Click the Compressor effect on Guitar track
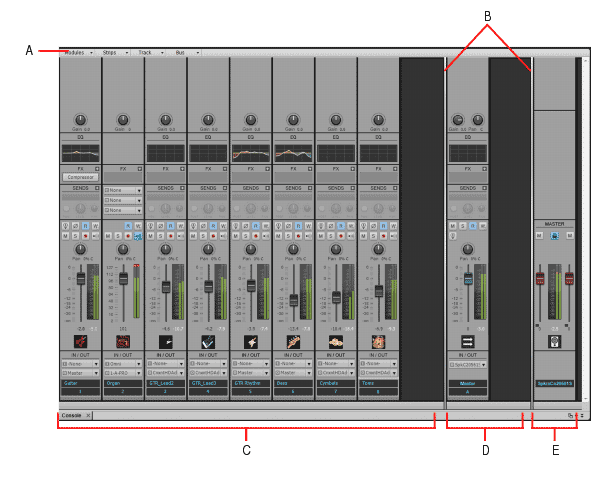This screenshot has height=477, width=610. (80, 177)
